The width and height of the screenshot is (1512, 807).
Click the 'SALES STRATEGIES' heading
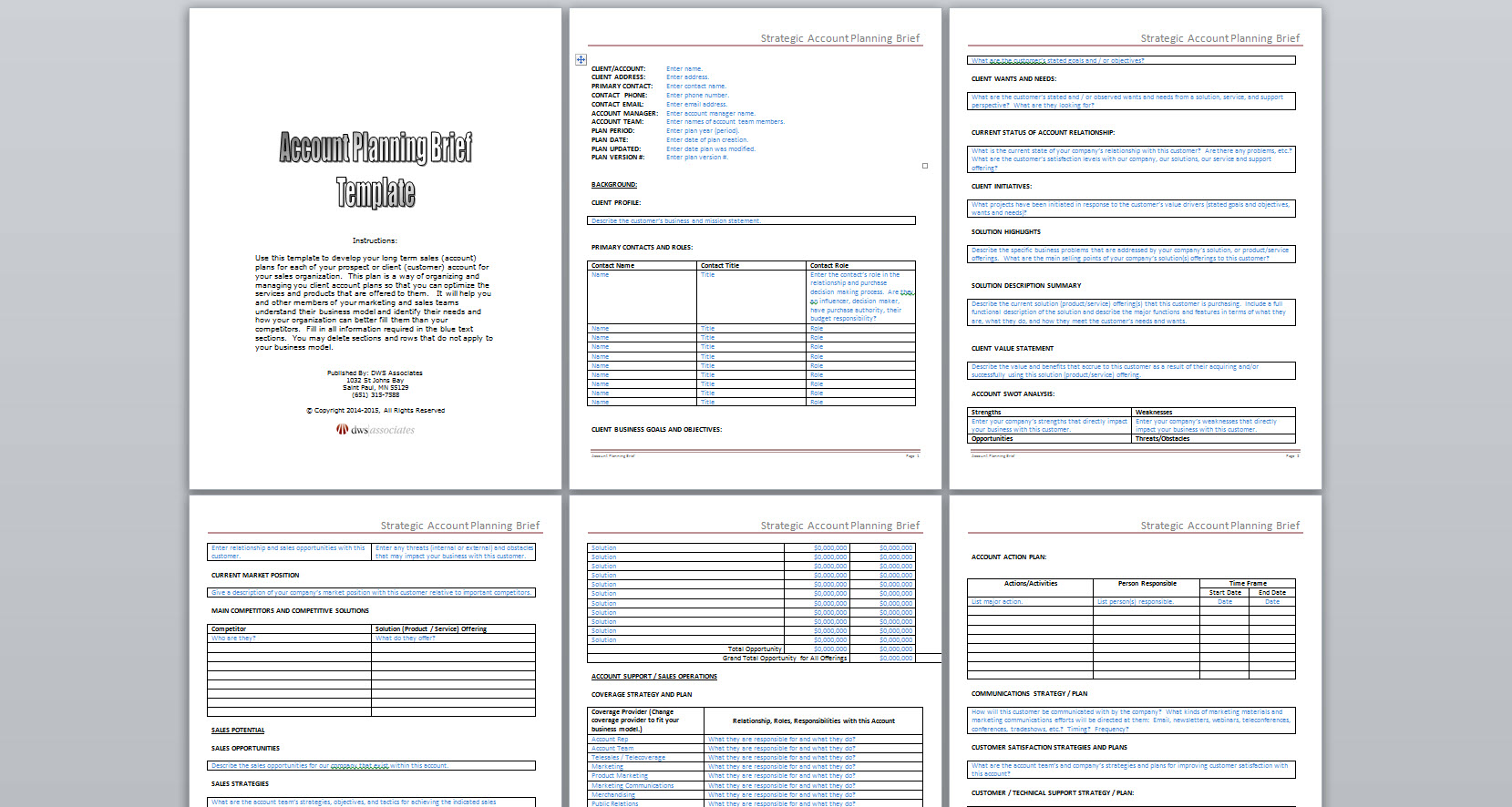240,784
